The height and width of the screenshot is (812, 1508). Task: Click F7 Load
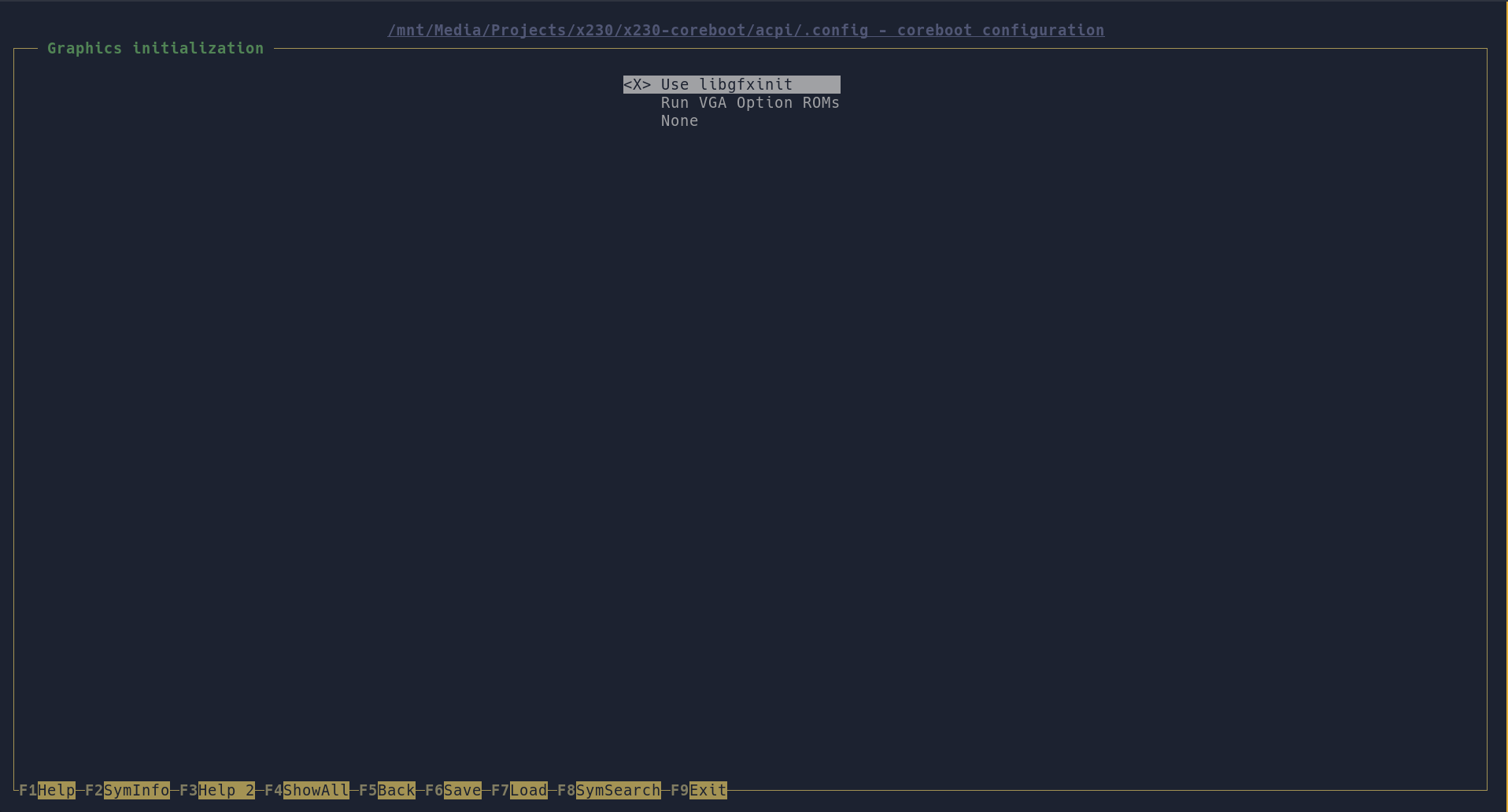click(x=519, y=790)
